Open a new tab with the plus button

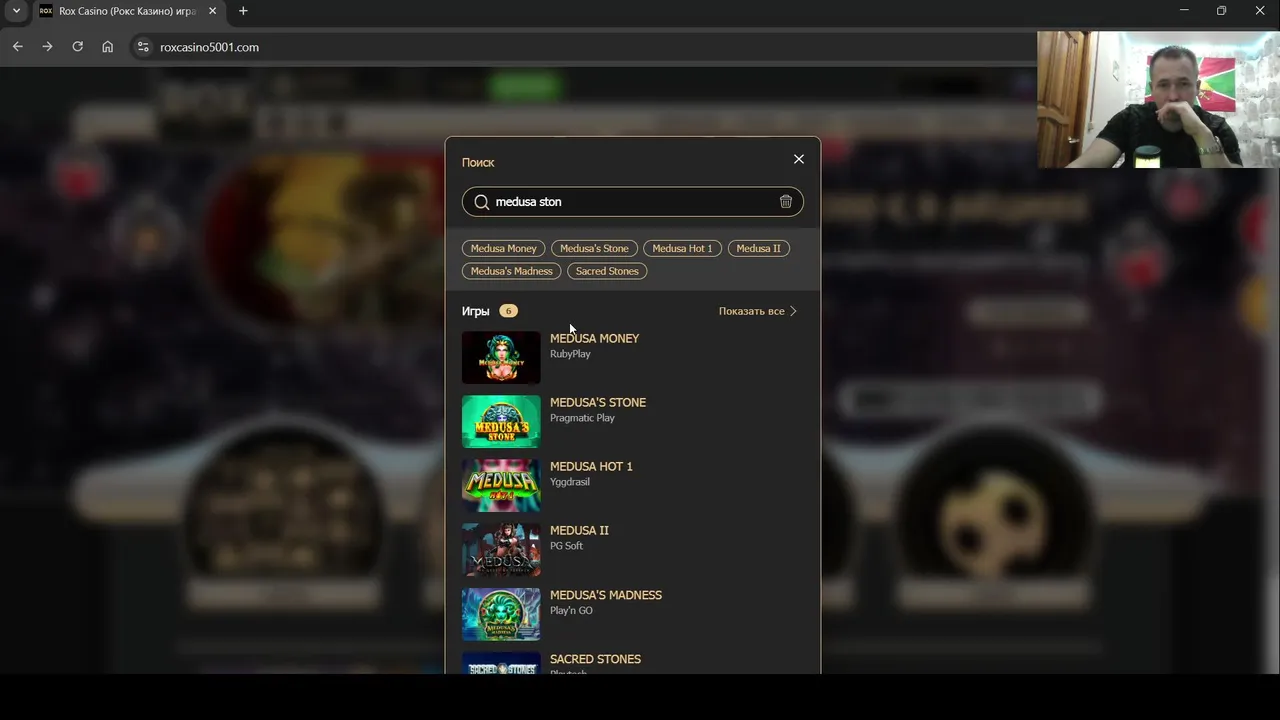click(243, 11)
